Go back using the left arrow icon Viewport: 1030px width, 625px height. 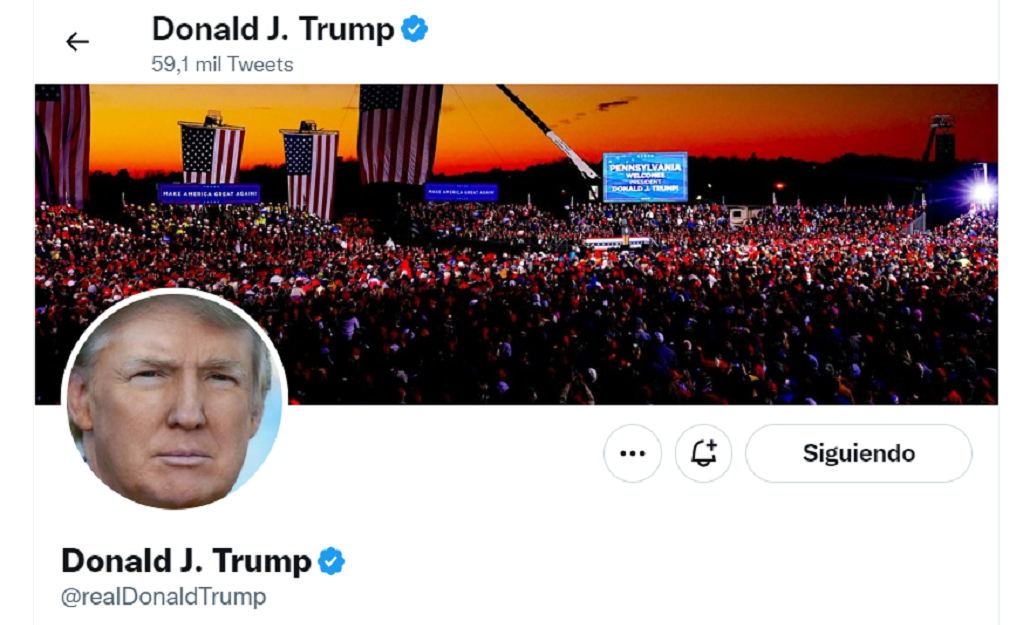coord(77,42)
